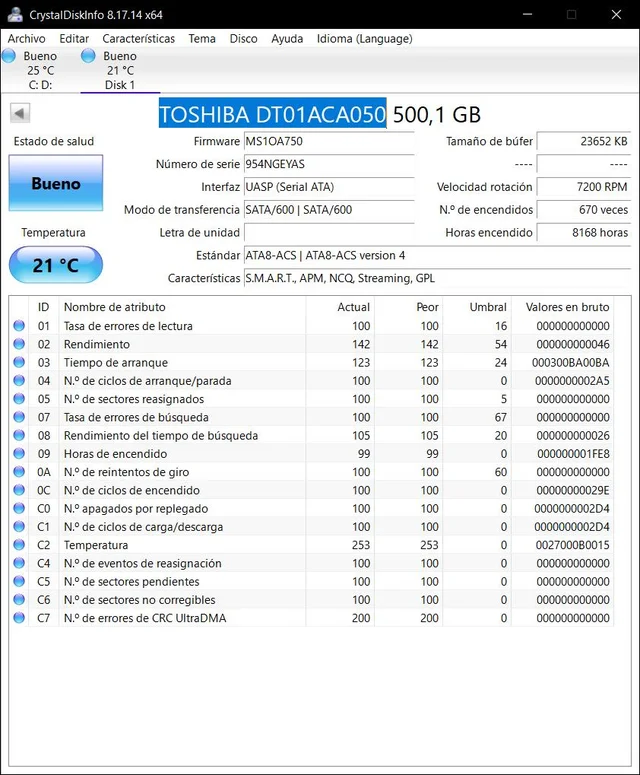Select N.º de errores de CRC UltraDMA text

click(145, 618)
